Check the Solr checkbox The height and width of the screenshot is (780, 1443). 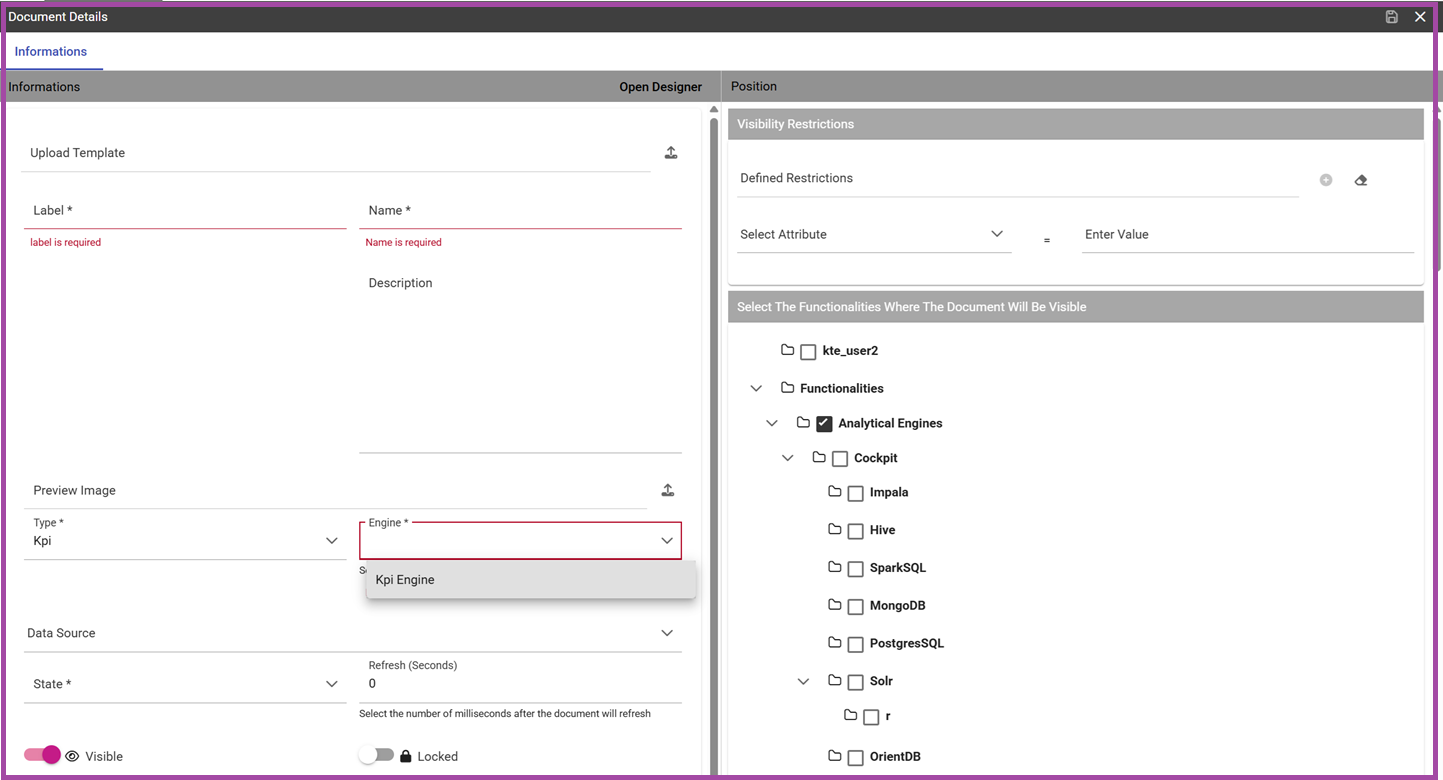[856, 683]
